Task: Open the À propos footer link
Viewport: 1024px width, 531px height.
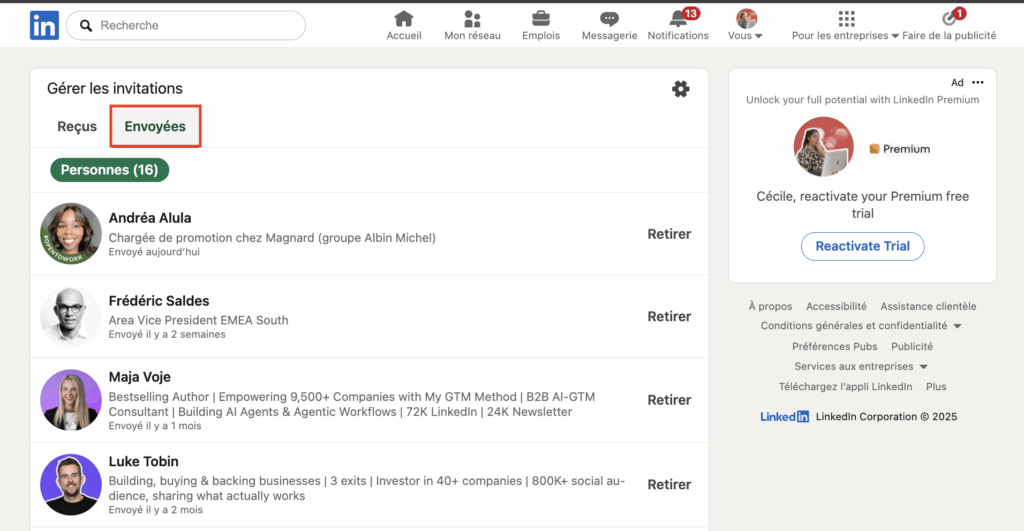Action: pyautogui.click(x=770, y=306)
